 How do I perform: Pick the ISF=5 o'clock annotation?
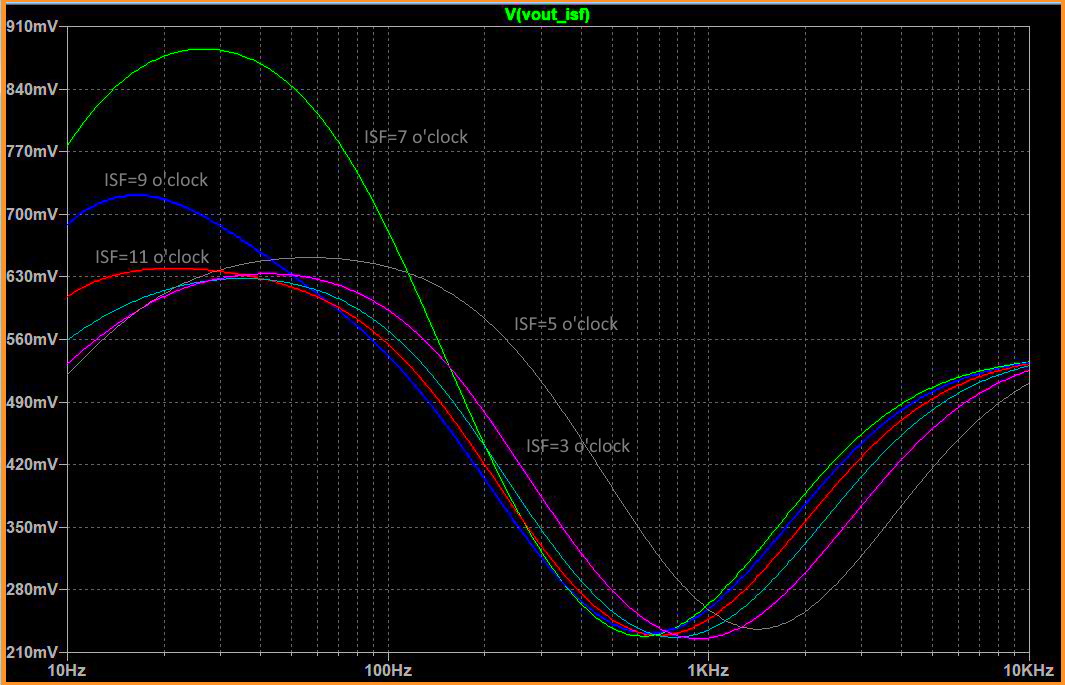(566, 324)
